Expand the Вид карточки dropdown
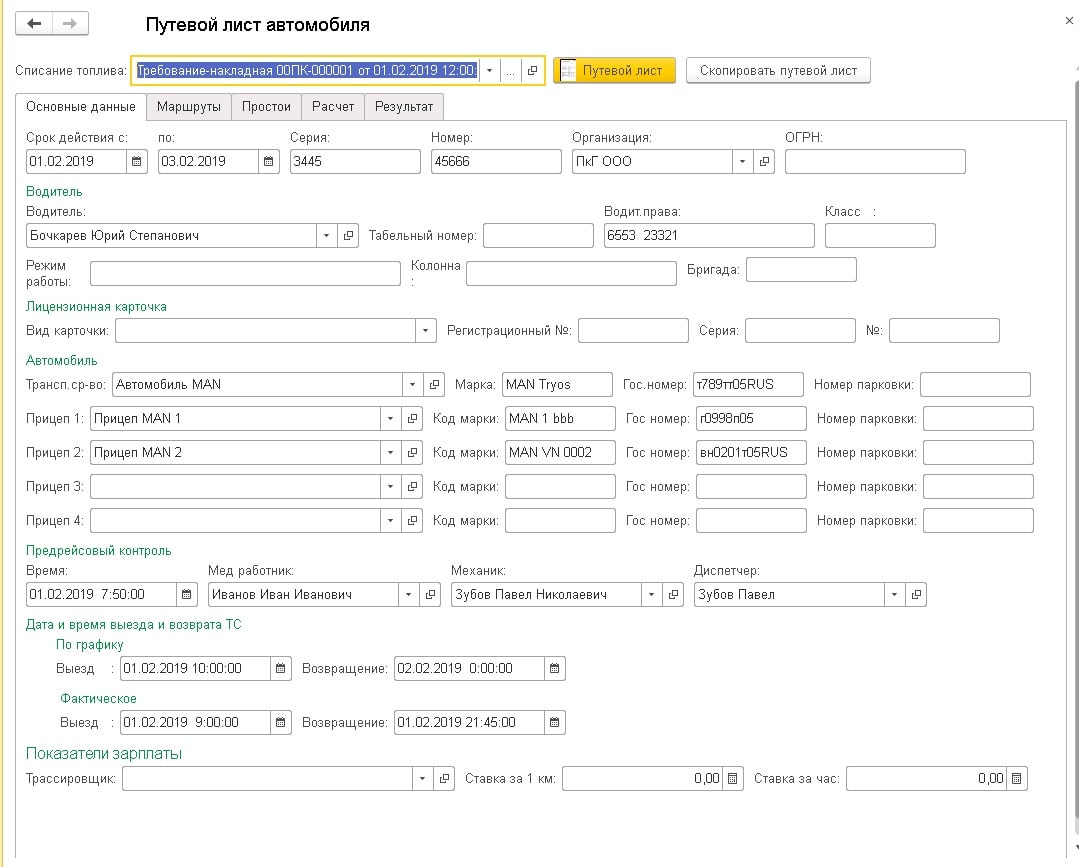This screenshot has width=1079, height=867. pyautogui.click(x=426, y=331)
